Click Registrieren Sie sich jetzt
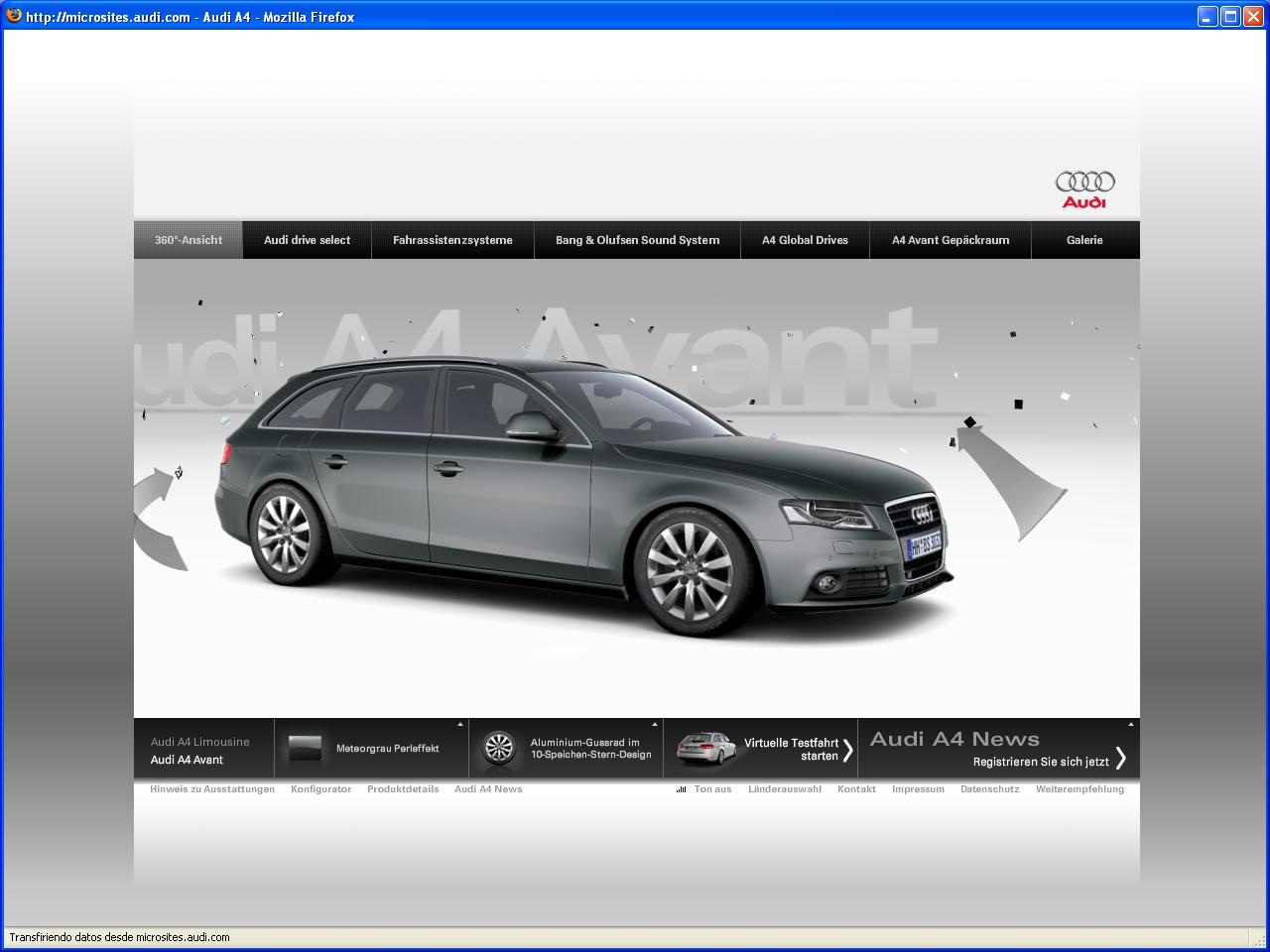The height and width of the screenshot is (952, 1270). (1041, 762)
